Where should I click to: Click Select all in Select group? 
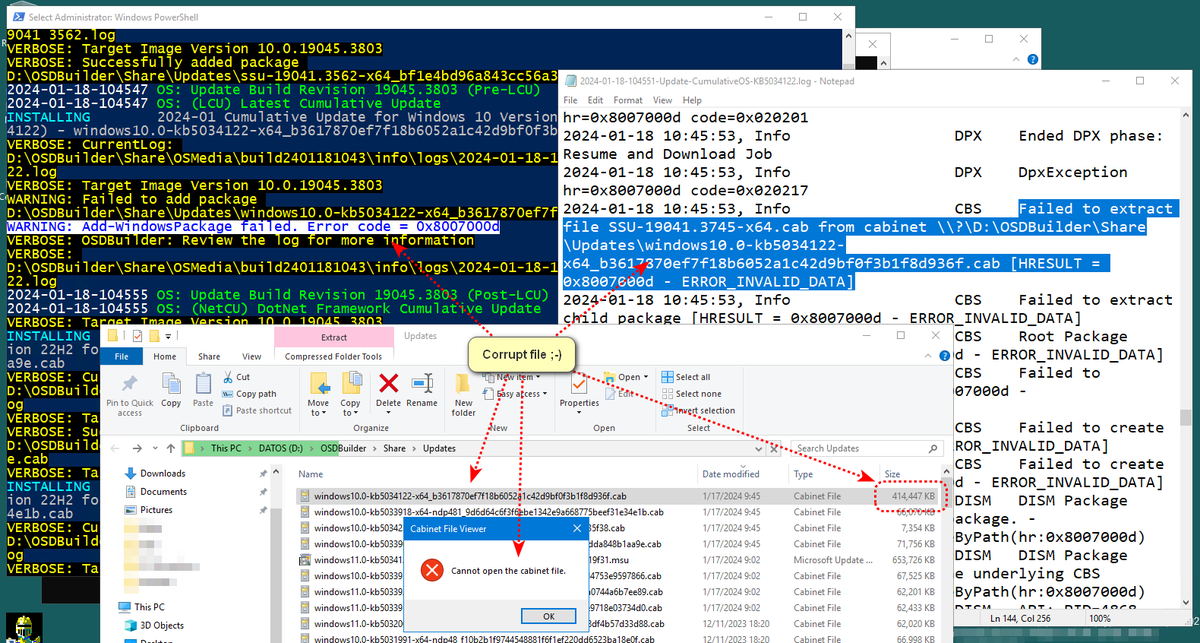coord(684,377)
